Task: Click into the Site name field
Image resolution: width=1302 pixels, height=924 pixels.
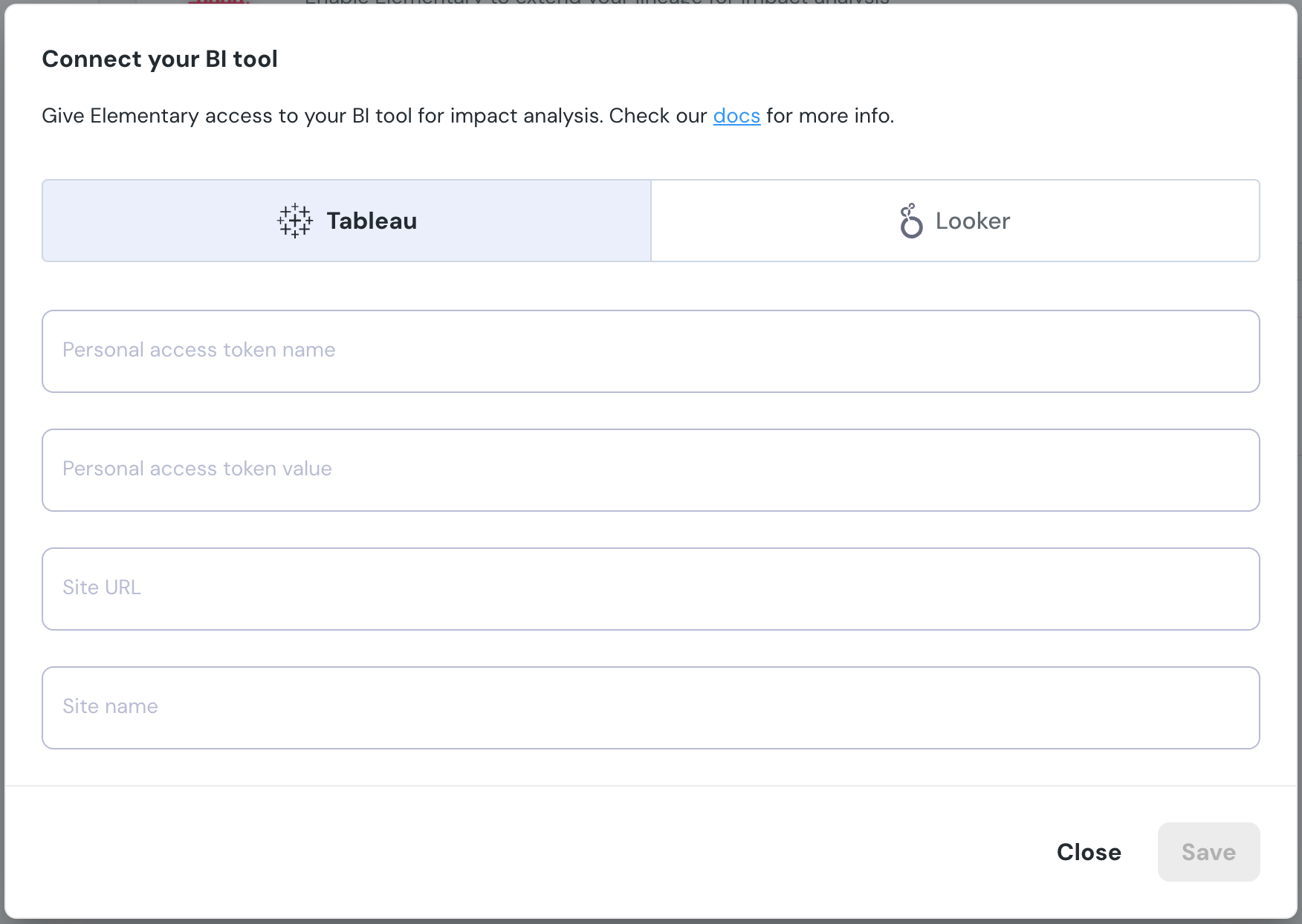Action: pyautogui.click(x=651, y=708)
